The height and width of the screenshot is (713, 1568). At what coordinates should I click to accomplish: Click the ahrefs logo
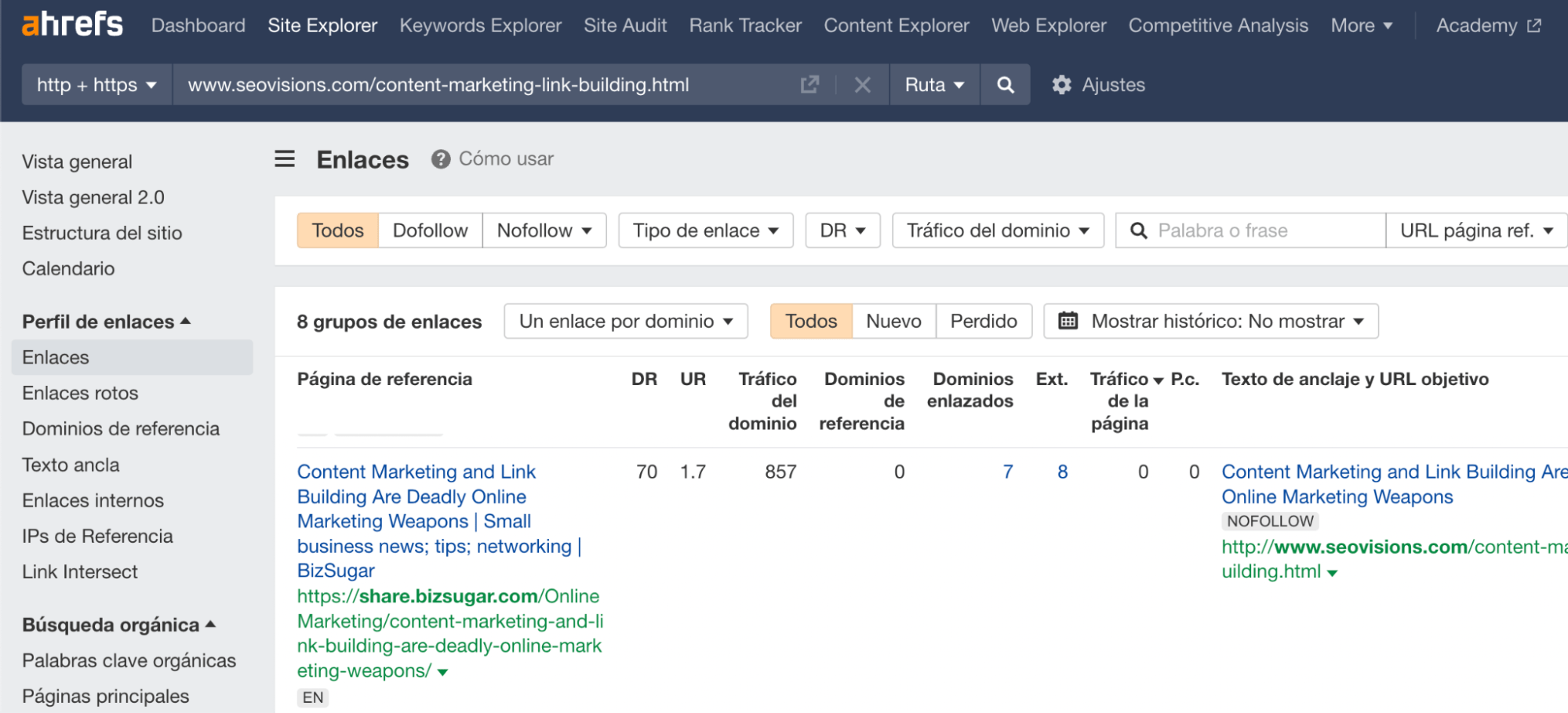click(71, 23)
